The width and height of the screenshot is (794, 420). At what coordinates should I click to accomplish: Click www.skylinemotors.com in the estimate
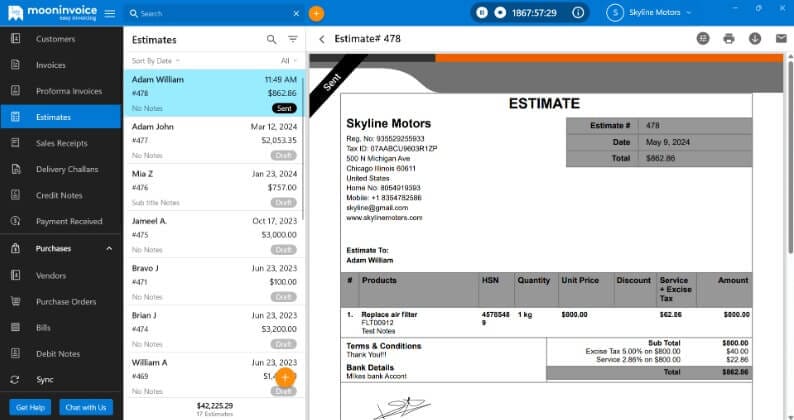pyautogui.click(x=384, y=217)
